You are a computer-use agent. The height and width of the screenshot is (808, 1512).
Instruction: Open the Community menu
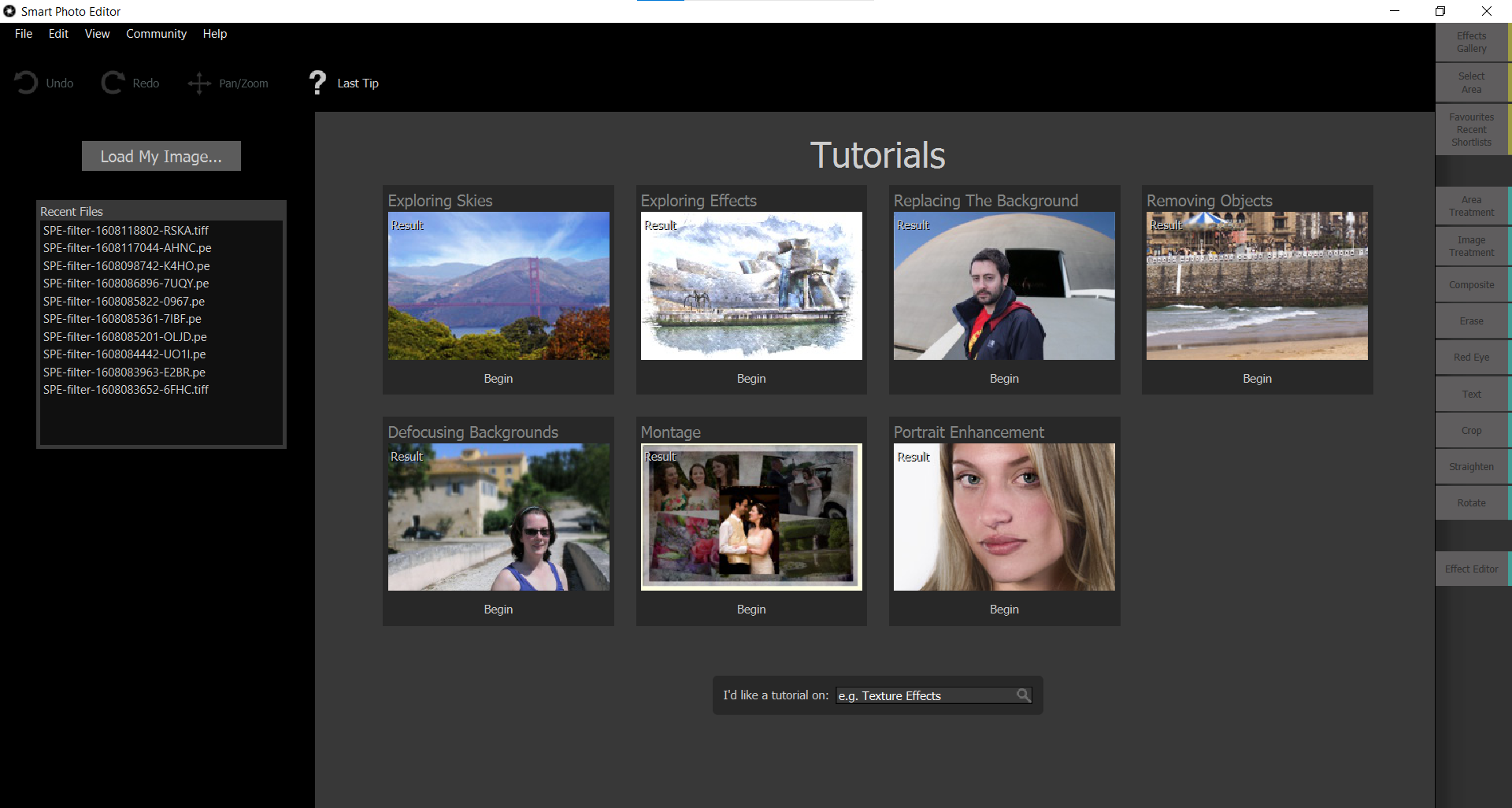[156, 34]
